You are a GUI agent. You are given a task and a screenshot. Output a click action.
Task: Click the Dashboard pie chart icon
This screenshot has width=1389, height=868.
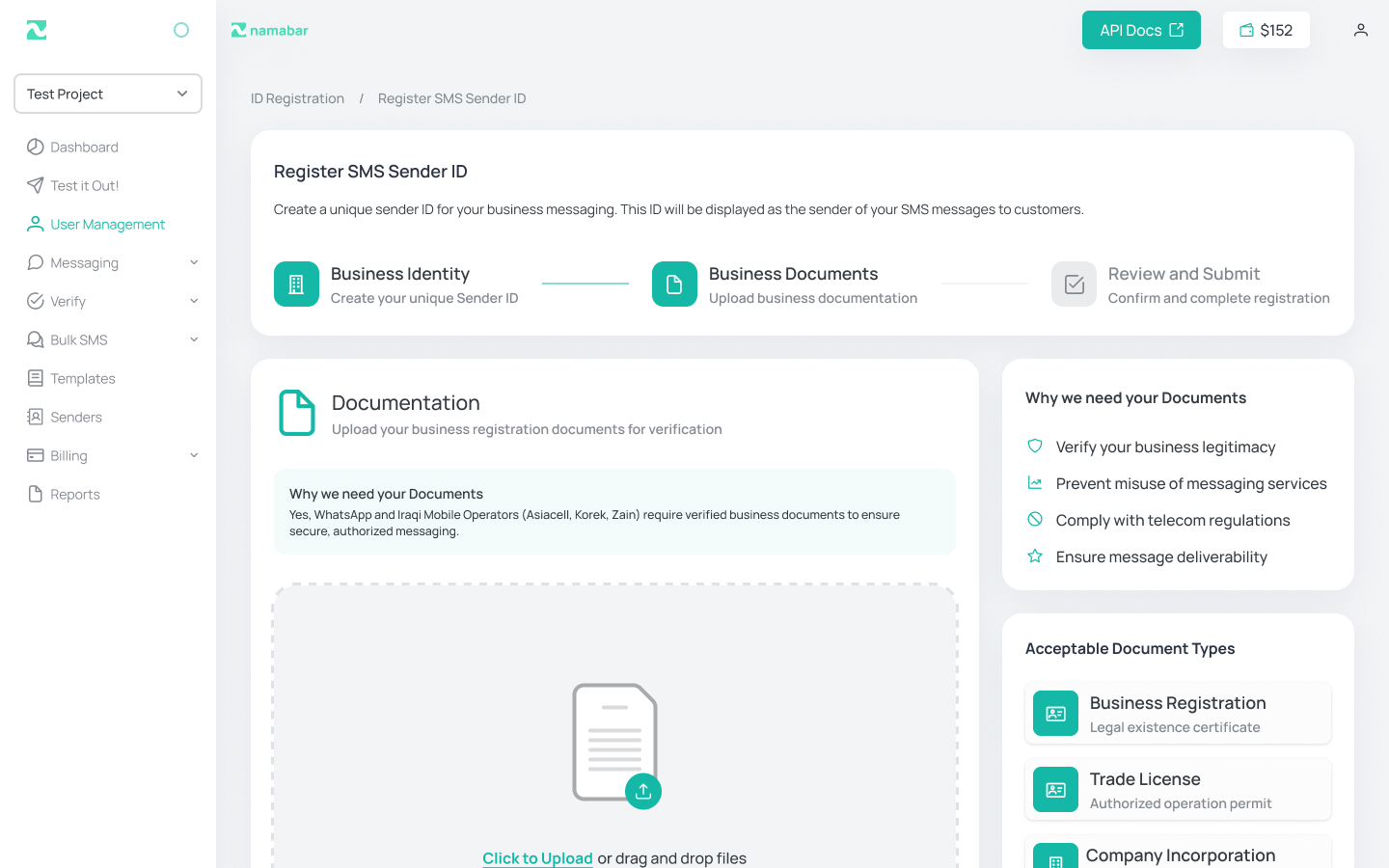[x=36, y=147]
